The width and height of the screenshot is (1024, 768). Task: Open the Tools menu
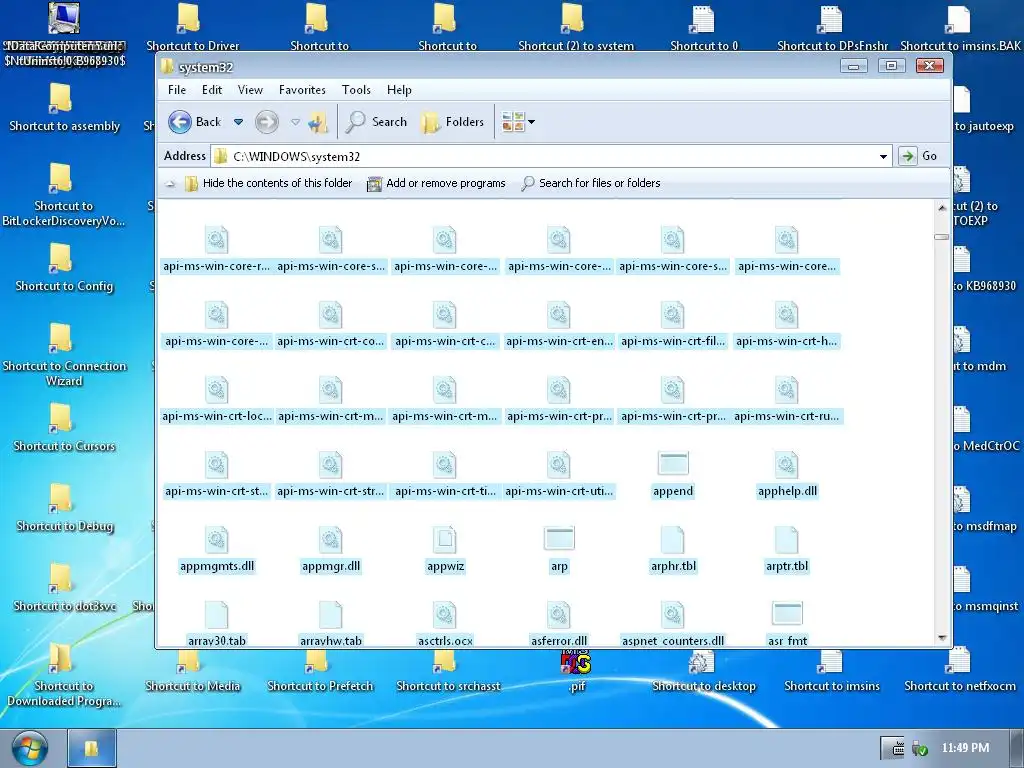356,89
